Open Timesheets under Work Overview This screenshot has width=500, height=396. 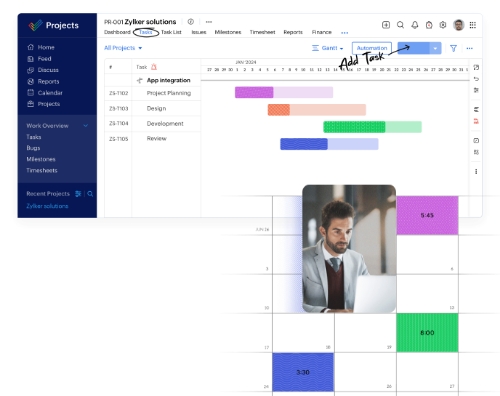[42, 170]
